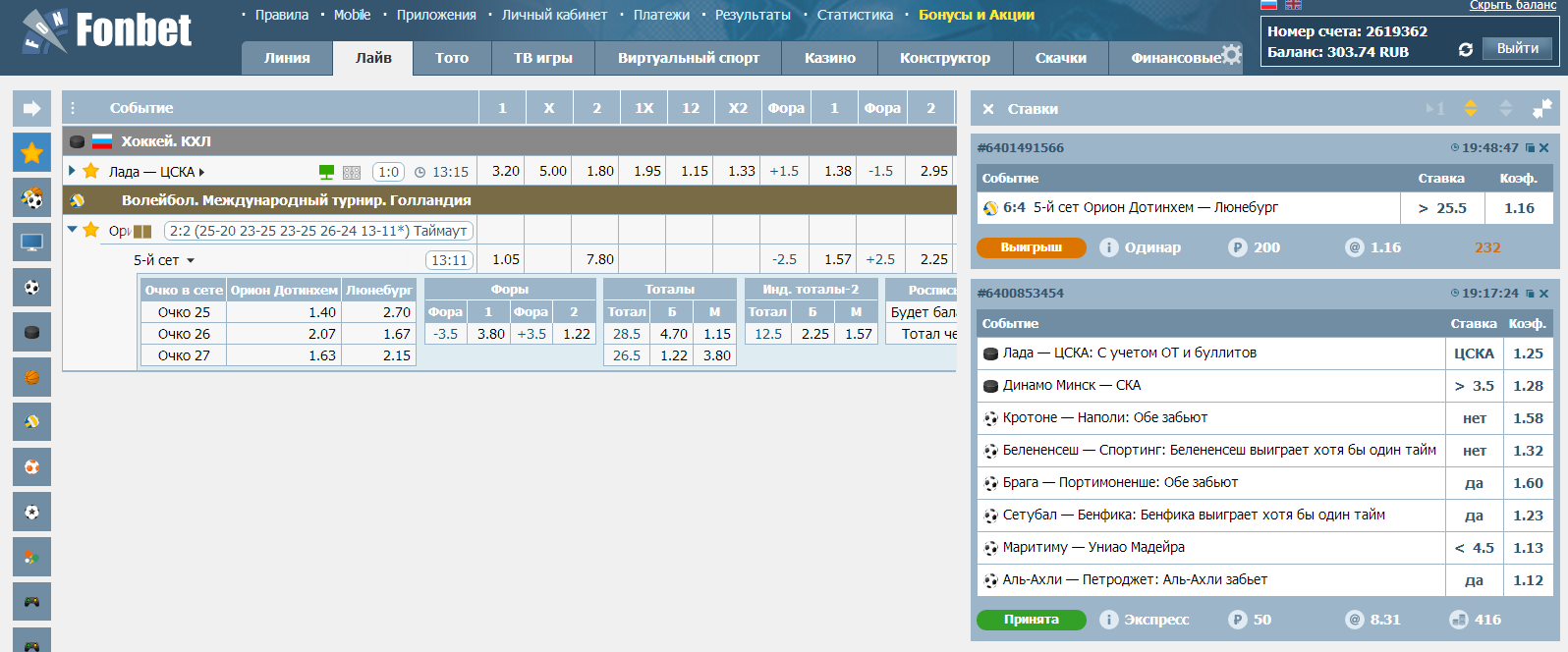Click the grey sort arrows in the Ставки header
Viewport: 1568px width, 652px height.
click(x=1505, y=108)
